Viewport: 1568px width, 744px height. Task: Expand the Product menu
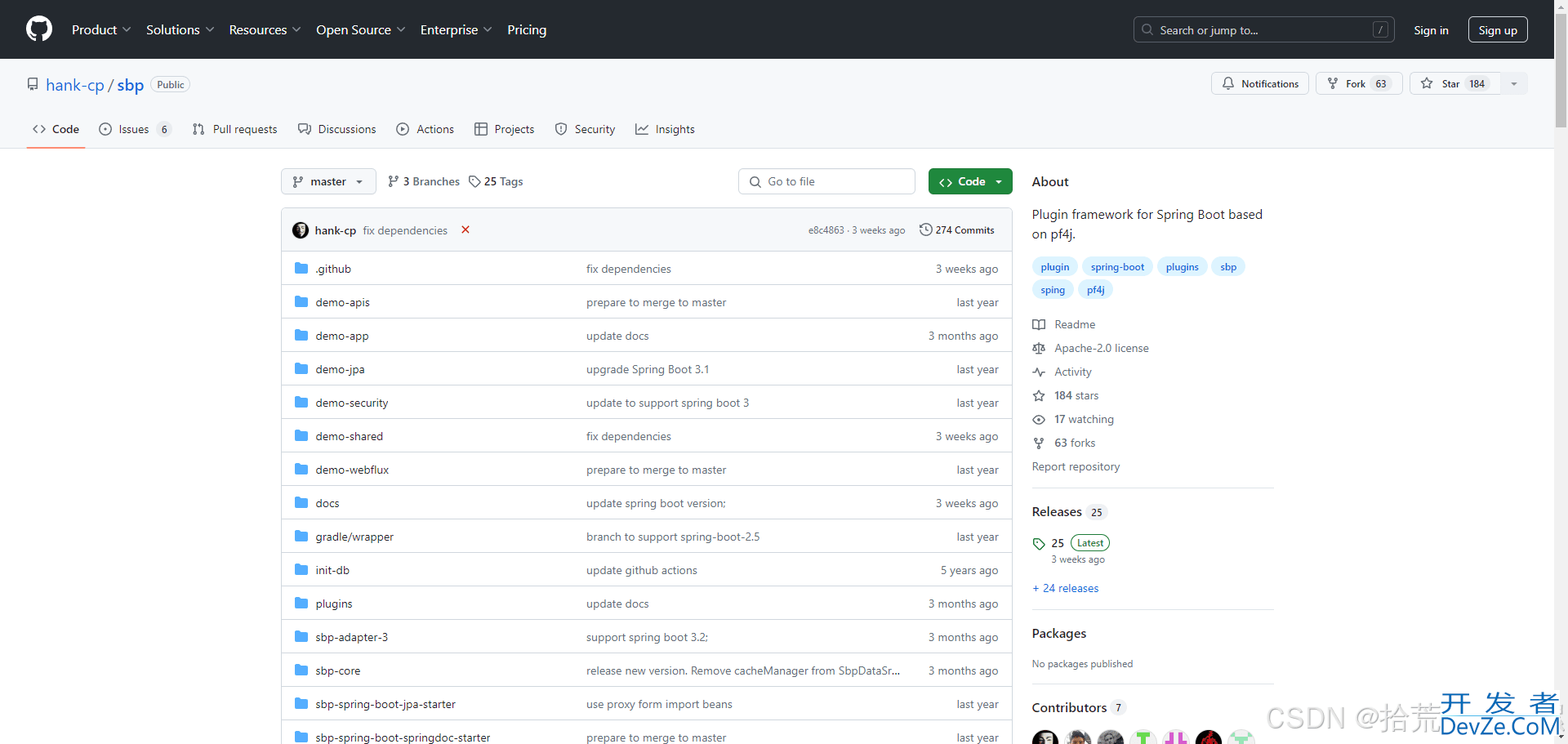[101, 29]
